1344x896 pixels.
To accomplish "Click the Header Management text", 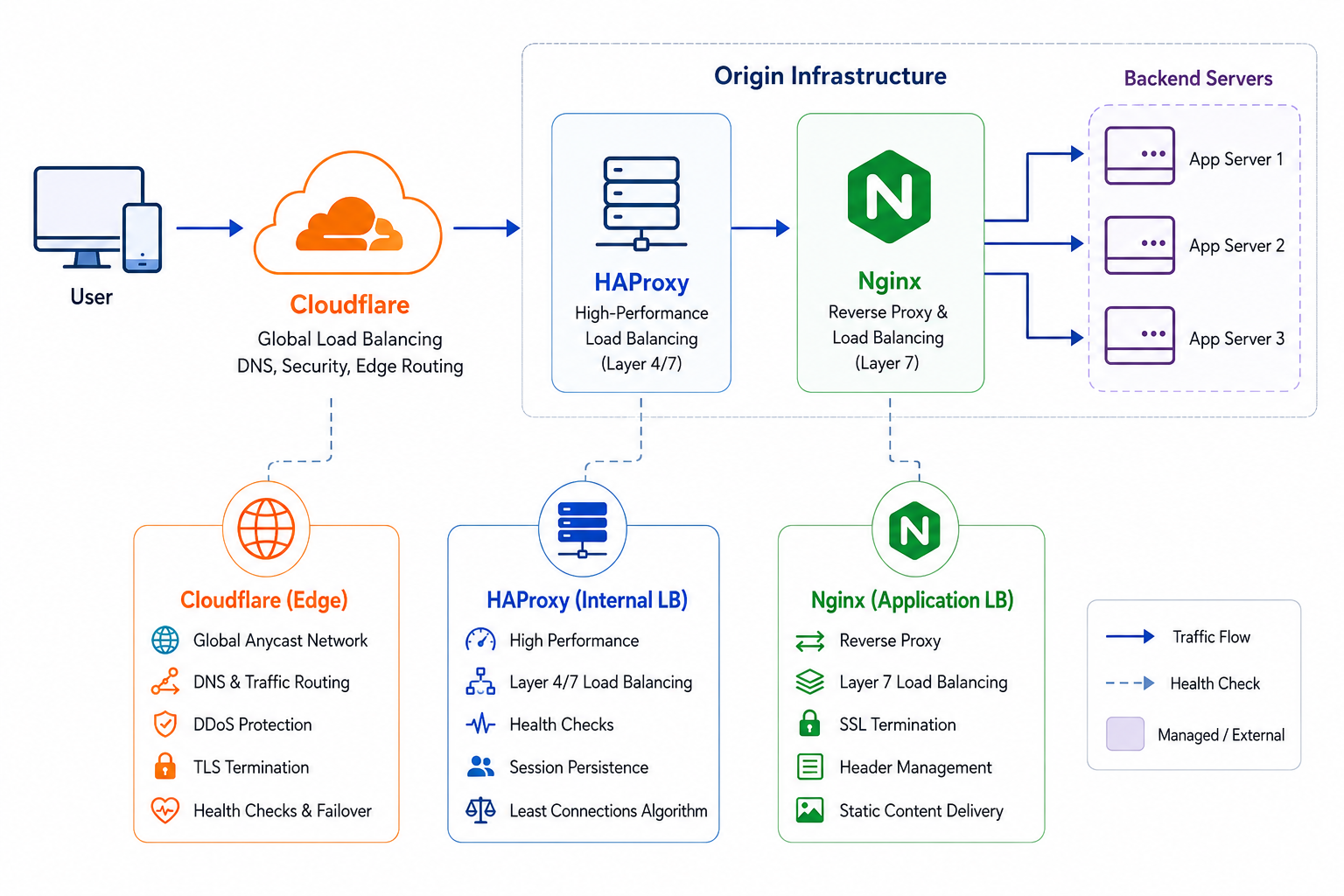I will coord(915,767).
